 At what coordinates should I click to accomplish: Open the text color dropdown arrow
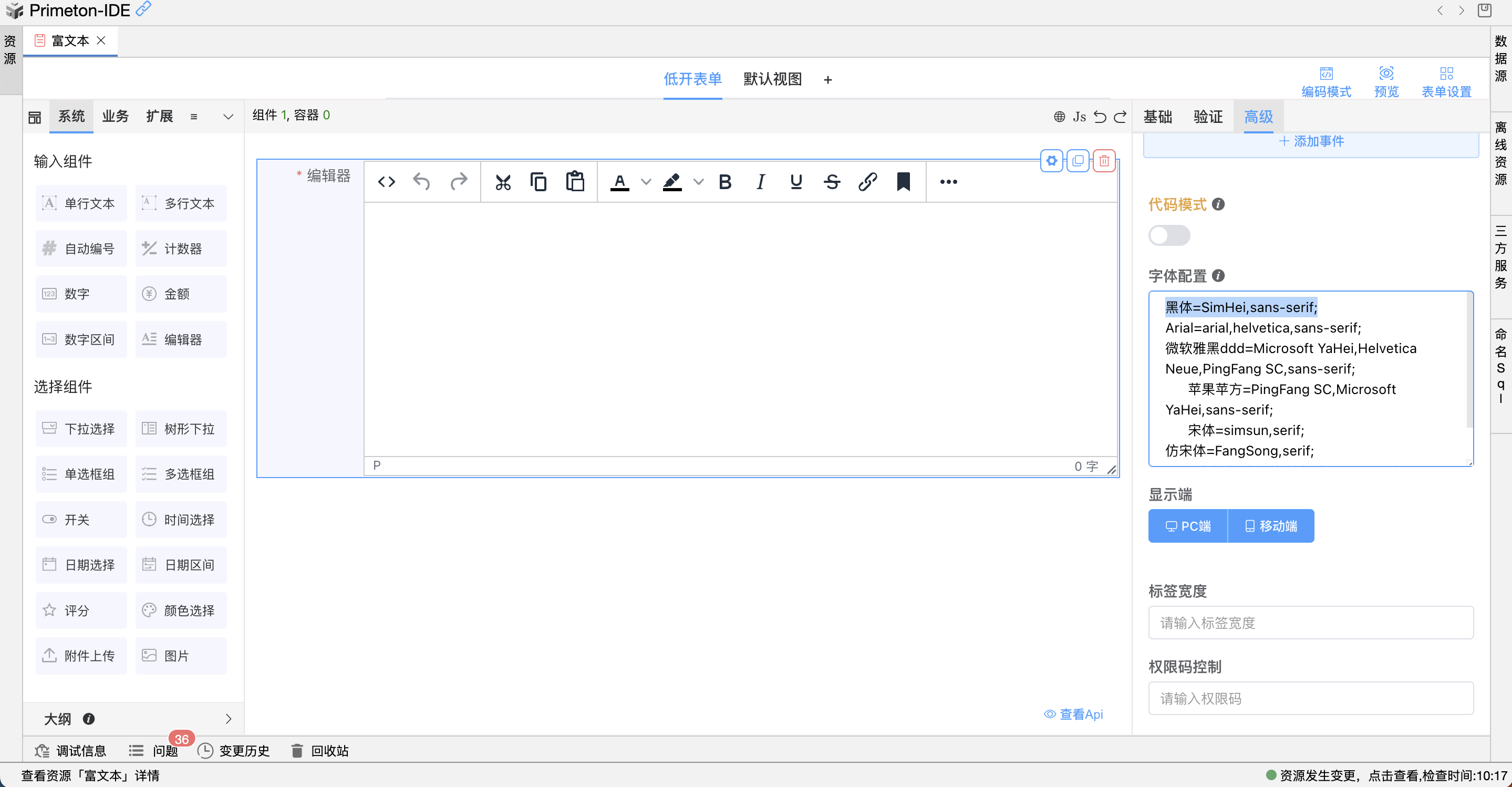pyautogui.click(x=646, y=182)
